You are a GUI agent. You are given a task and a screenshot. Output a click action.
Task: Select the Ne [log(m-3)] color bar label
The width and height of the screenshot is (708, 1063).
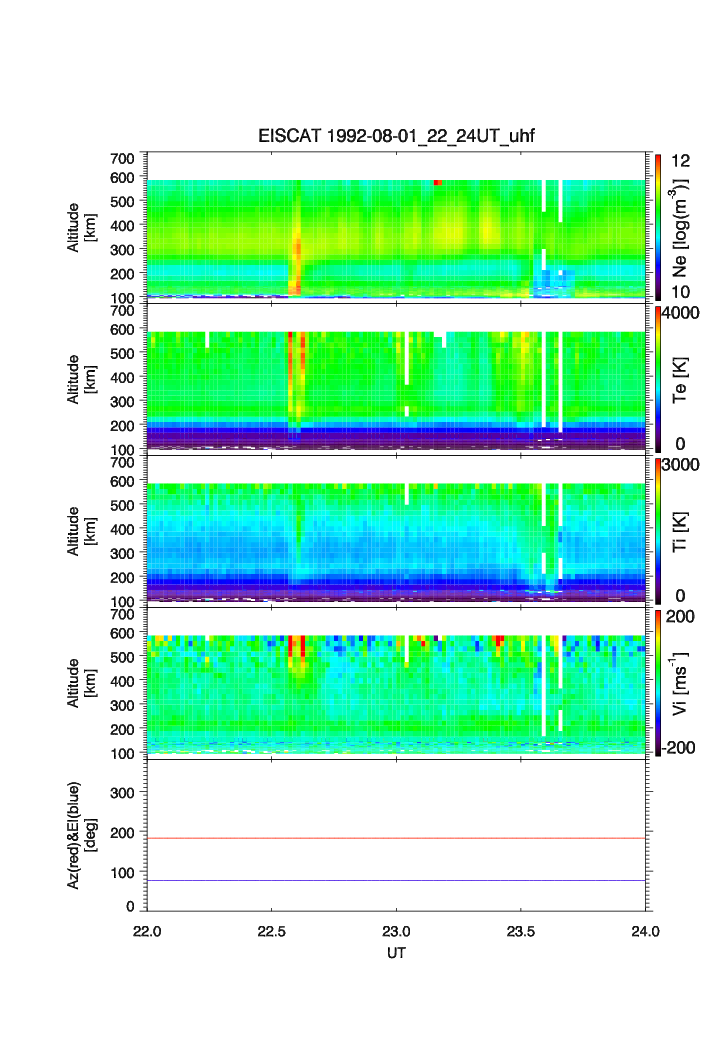(679, 228)
